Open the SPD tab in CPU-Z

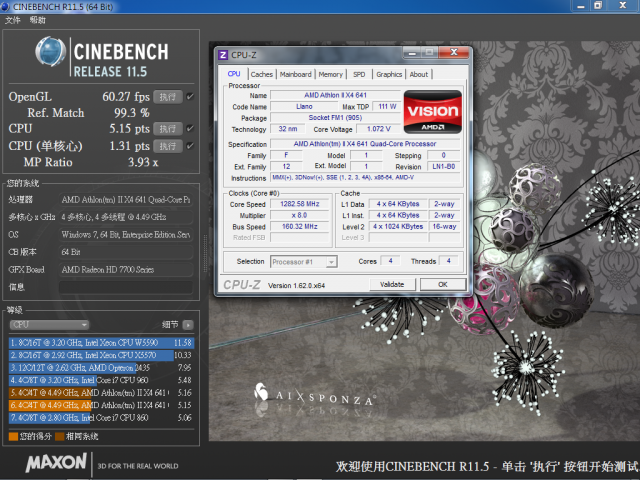pyautogui.click(x=359, y=74)
